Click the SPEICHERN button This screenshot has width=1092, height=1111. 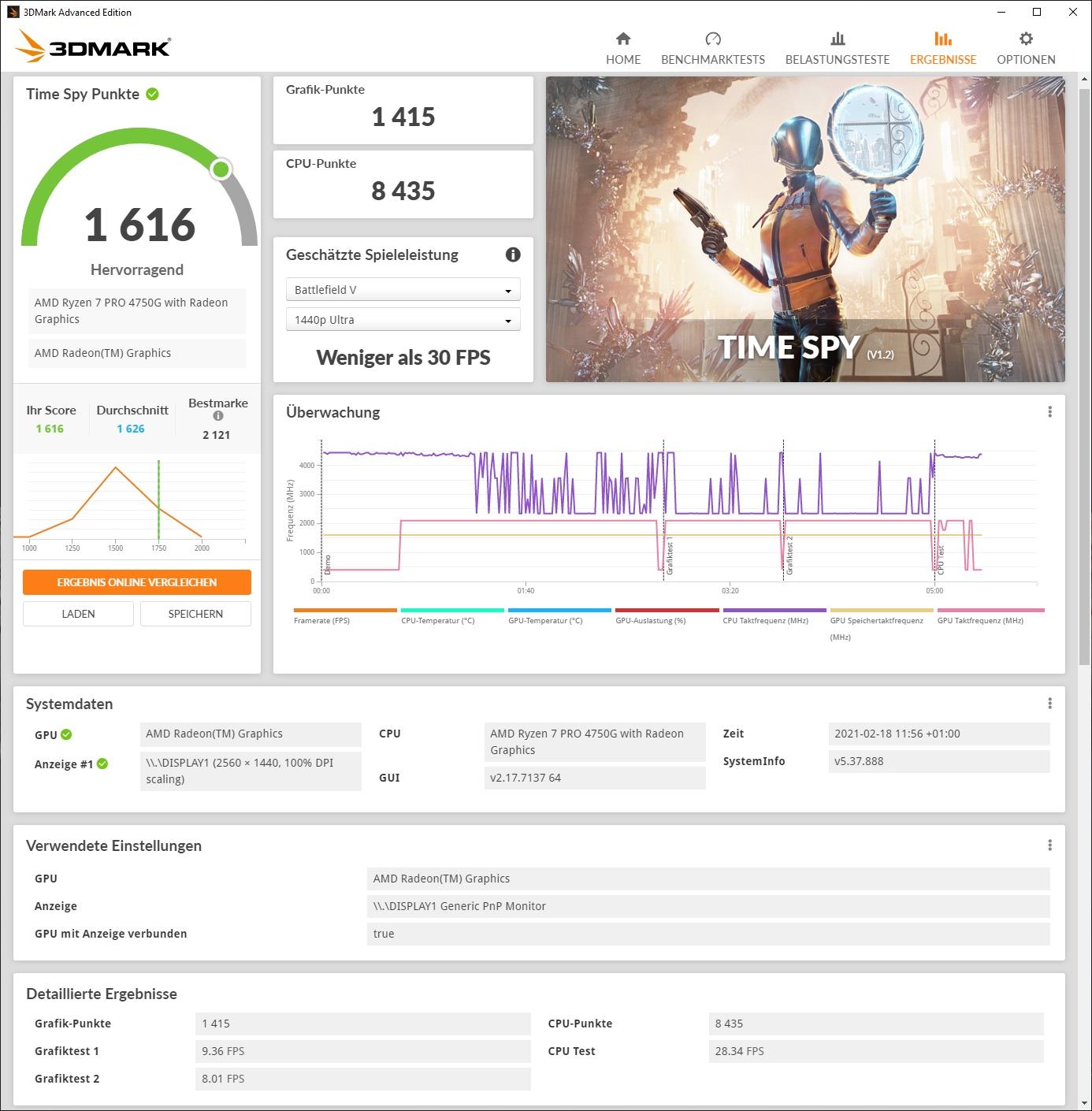[x=195, y=614]
